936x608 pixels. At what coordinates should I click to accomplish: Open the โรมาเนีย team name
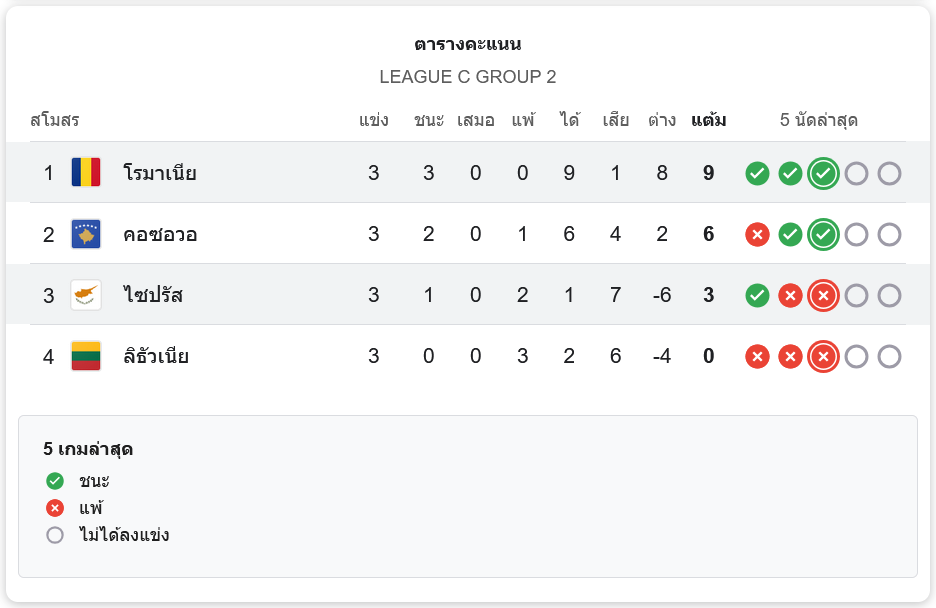[159, 174]
